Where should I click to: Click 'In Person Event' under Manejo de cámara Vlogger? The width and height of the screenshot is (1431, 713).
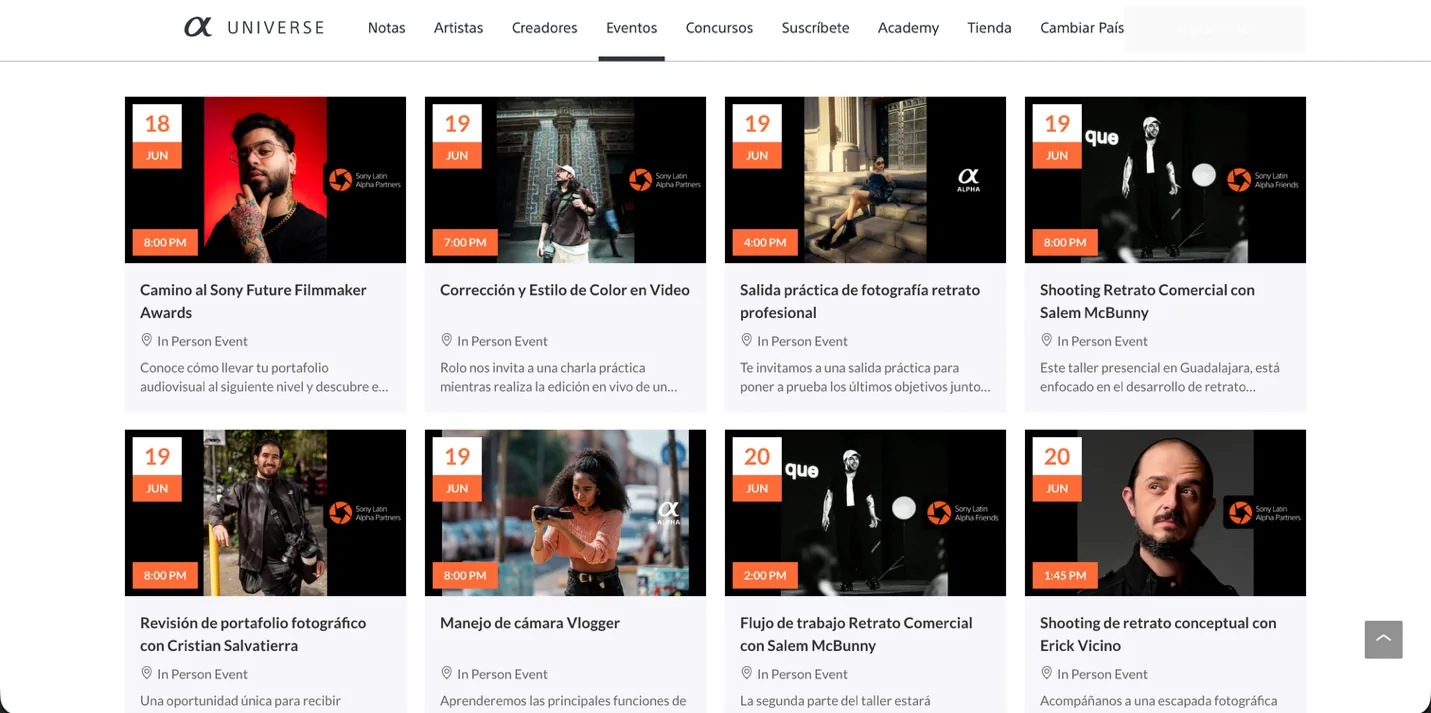502,674
